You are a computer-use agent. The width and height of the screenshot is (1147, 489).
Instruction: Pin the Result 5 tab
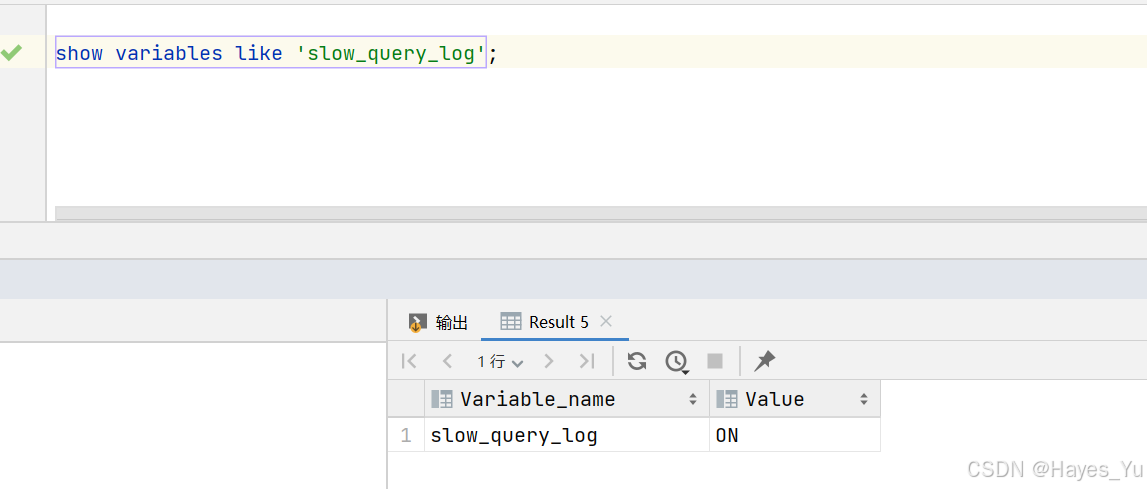coord(764,360)
